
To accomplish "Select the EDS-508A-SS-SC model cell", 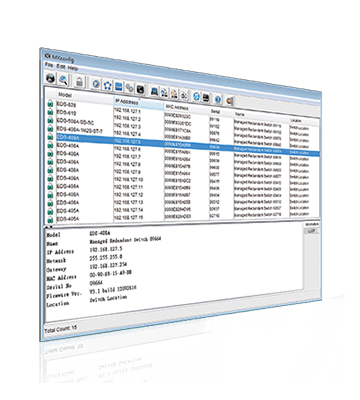I will (x=75, y=122).
